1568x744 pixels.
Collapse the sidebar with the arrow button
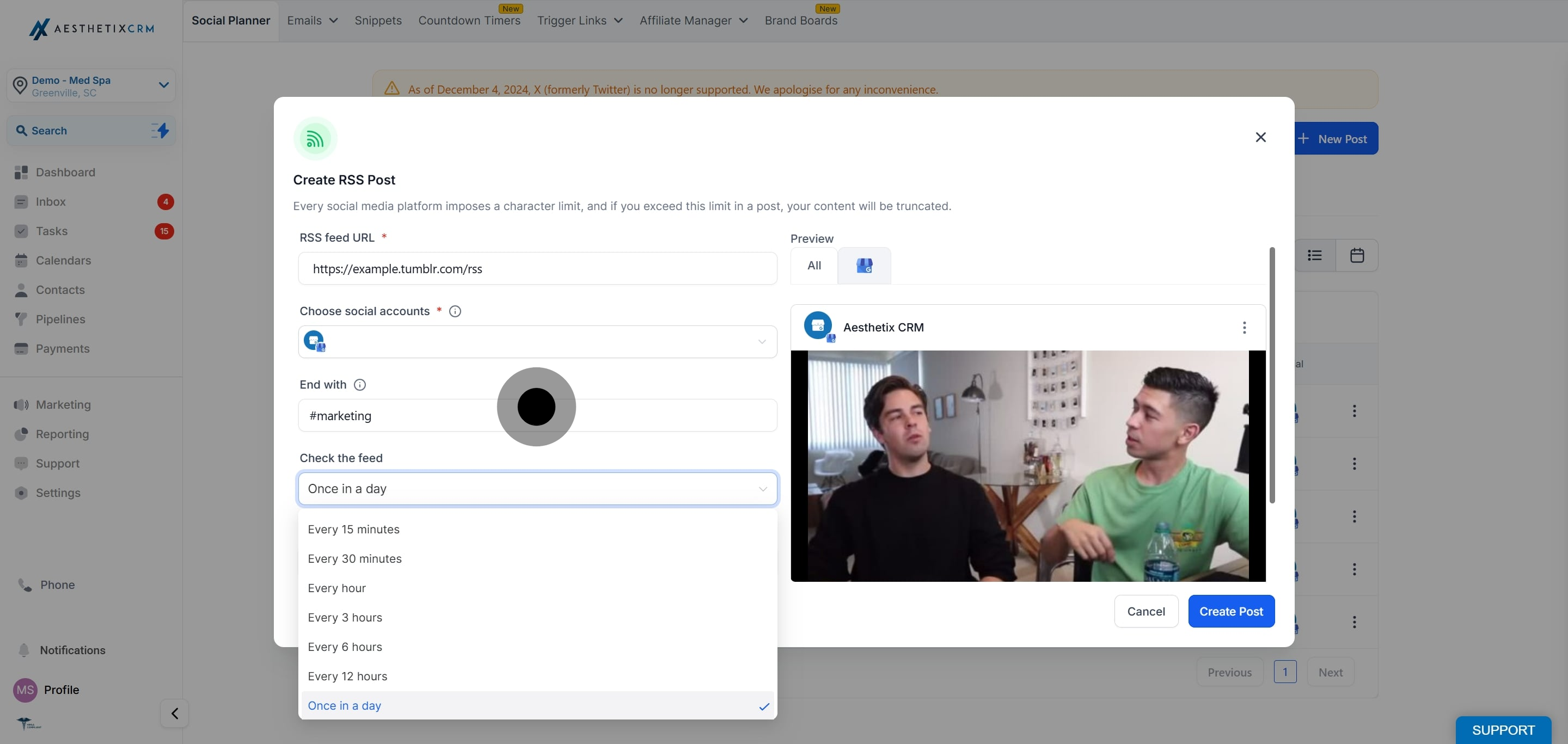pos(175,713)
